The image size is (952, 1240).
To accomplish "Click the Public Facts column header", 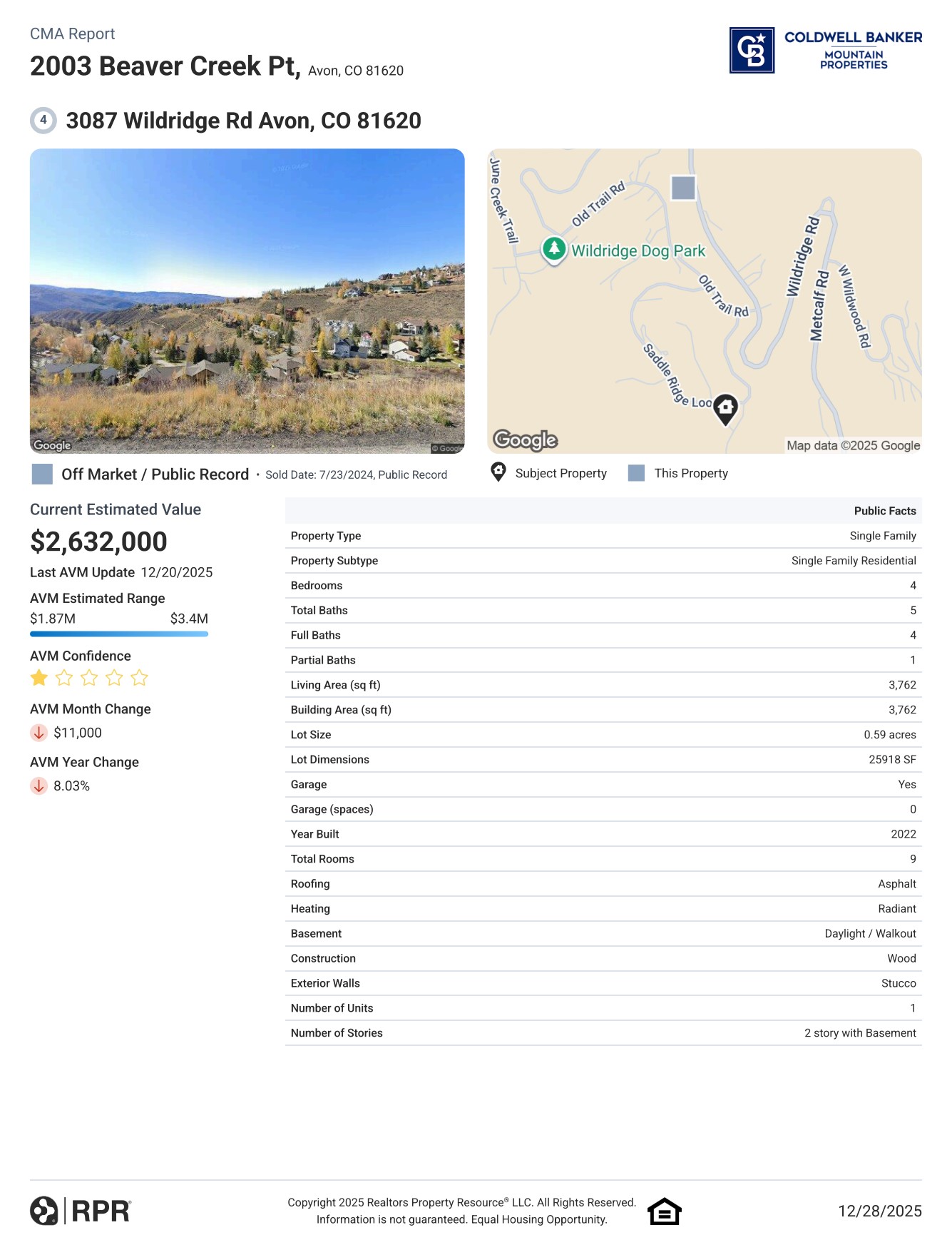I will coord(884,511).
